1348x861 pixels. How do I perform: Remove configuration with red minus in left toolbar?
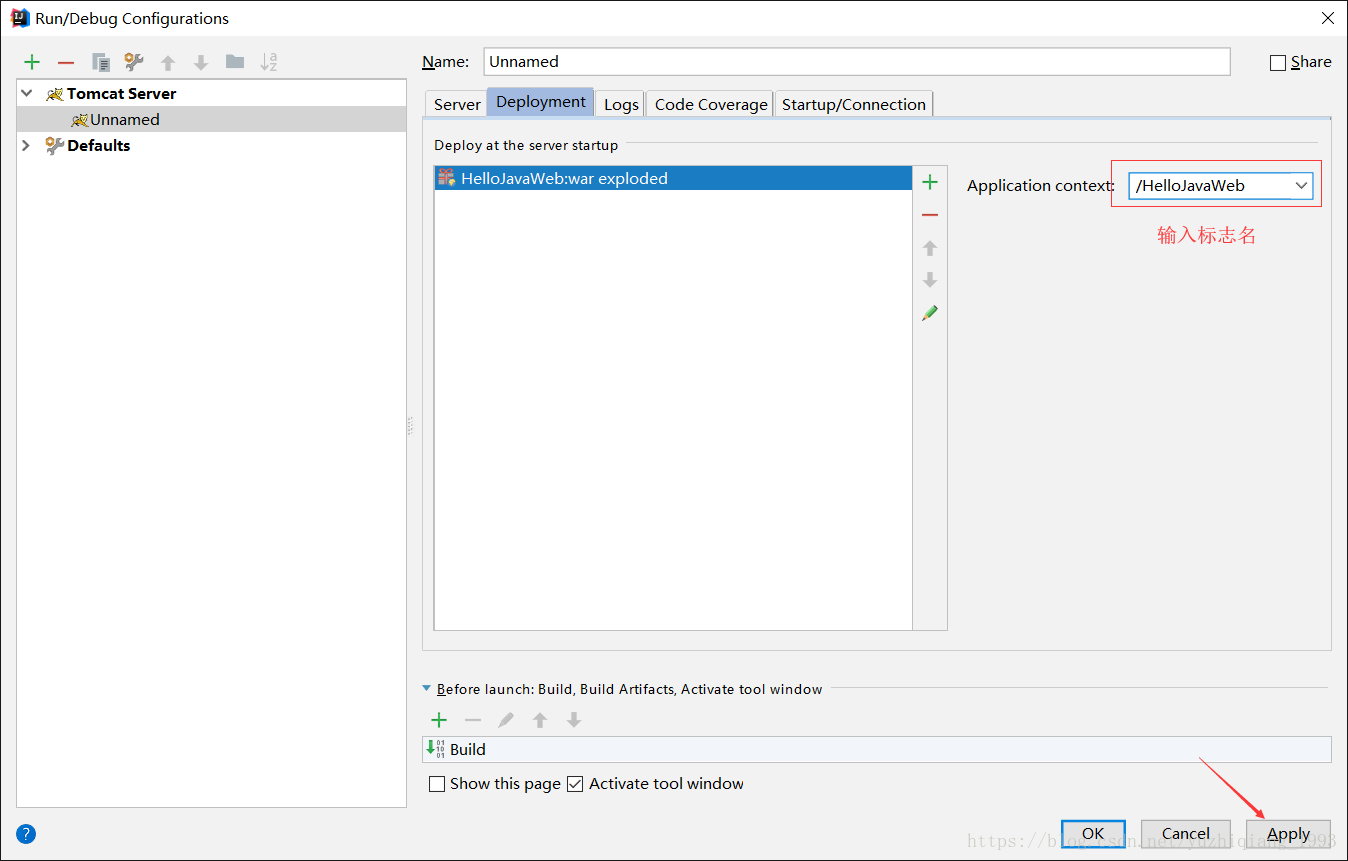pos(66,62)
